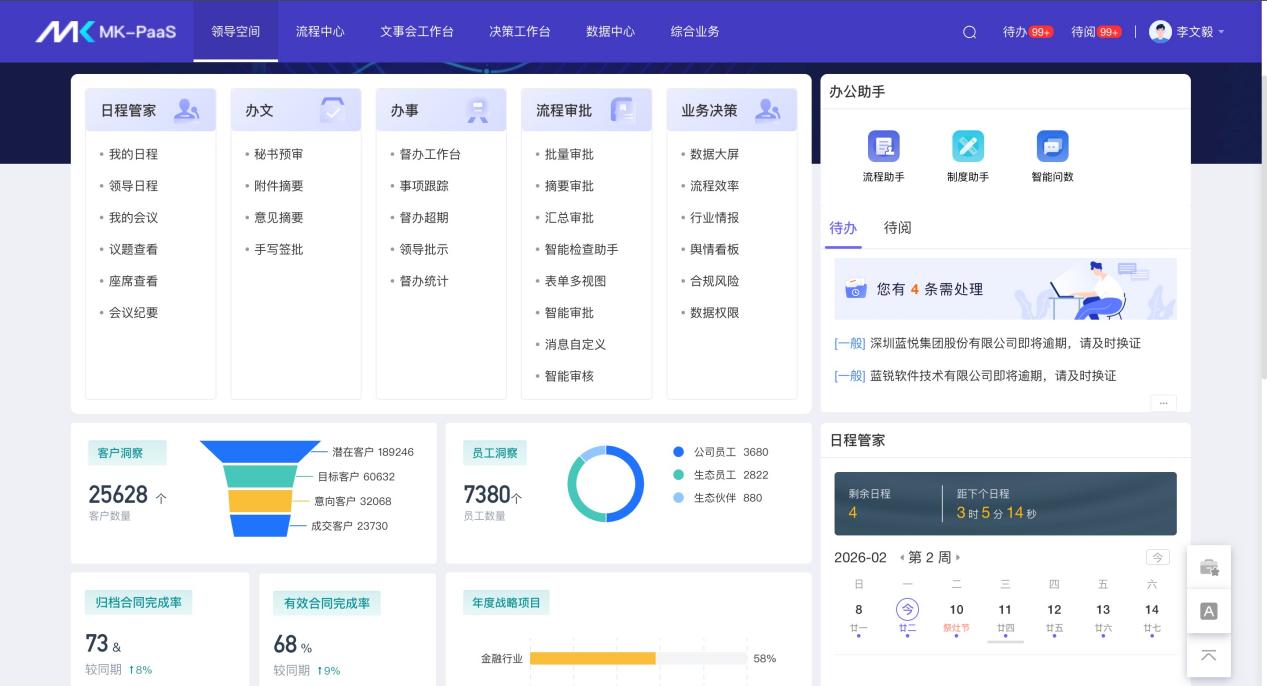Go to next week arrow

958,557
